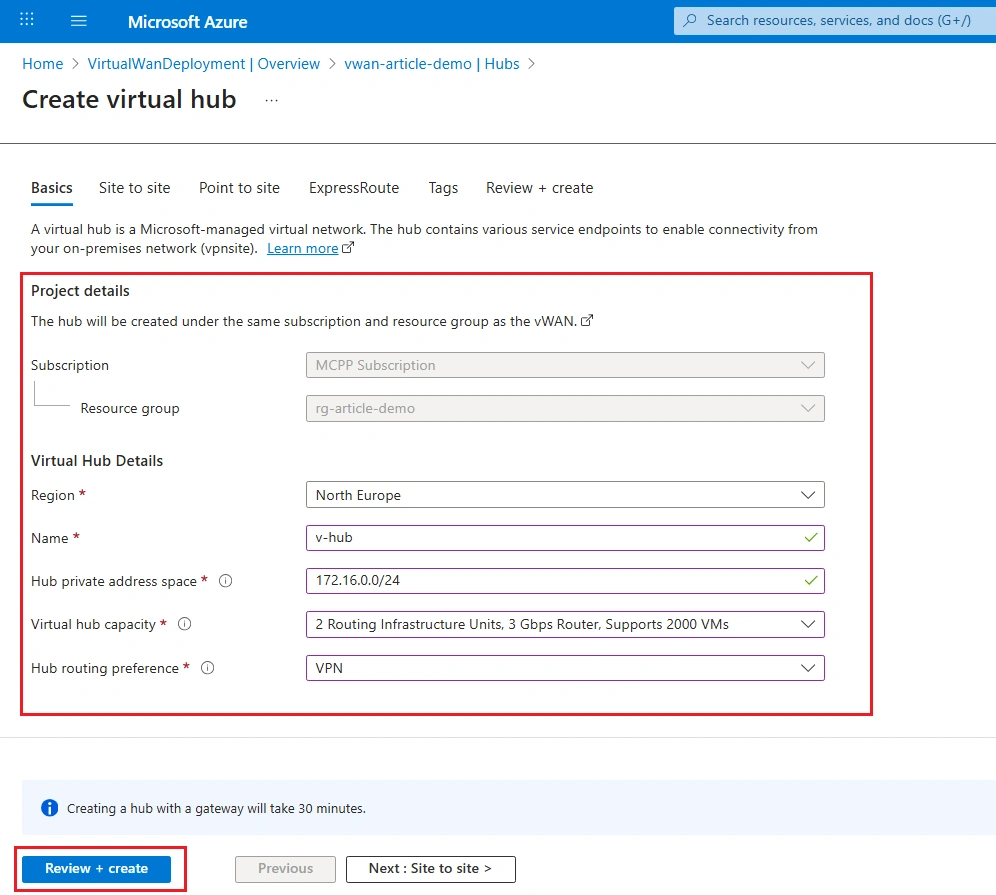Image resolution: width=996 pixels, height=895 pixels.
Task: Open the Subscription dropdown
Action: coord(565,365)
